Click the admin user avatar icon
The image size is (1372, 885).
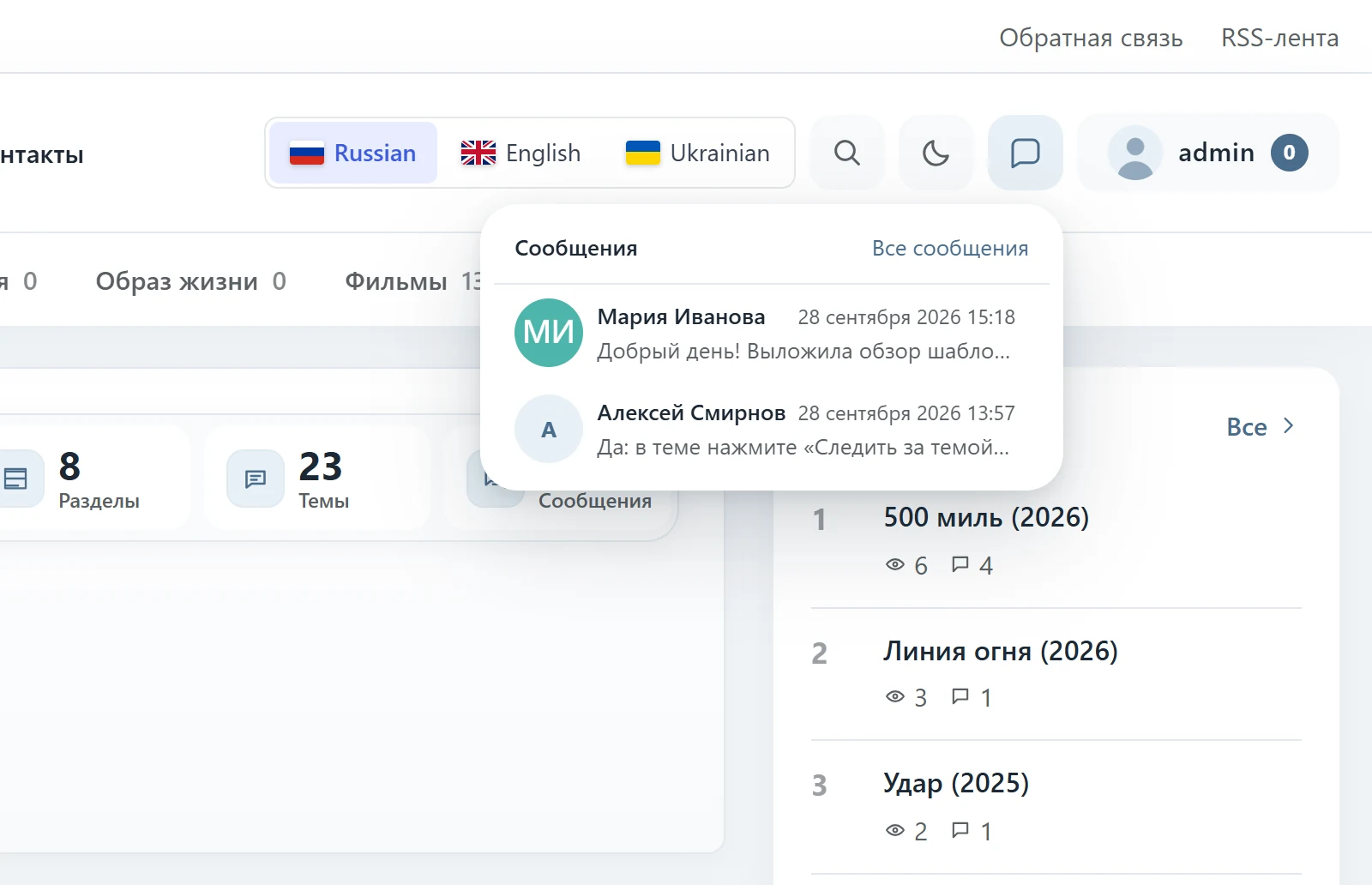(x=1135, y=153)
